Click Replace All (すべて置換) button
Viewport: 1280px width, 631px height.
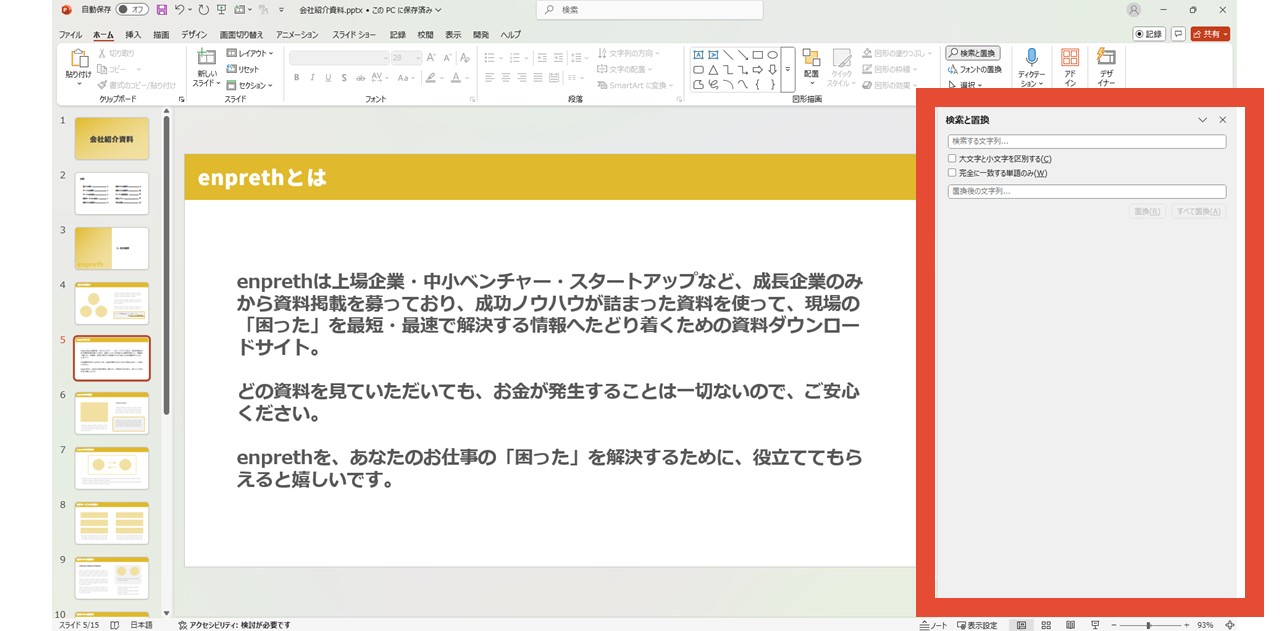click(1198, 211)
